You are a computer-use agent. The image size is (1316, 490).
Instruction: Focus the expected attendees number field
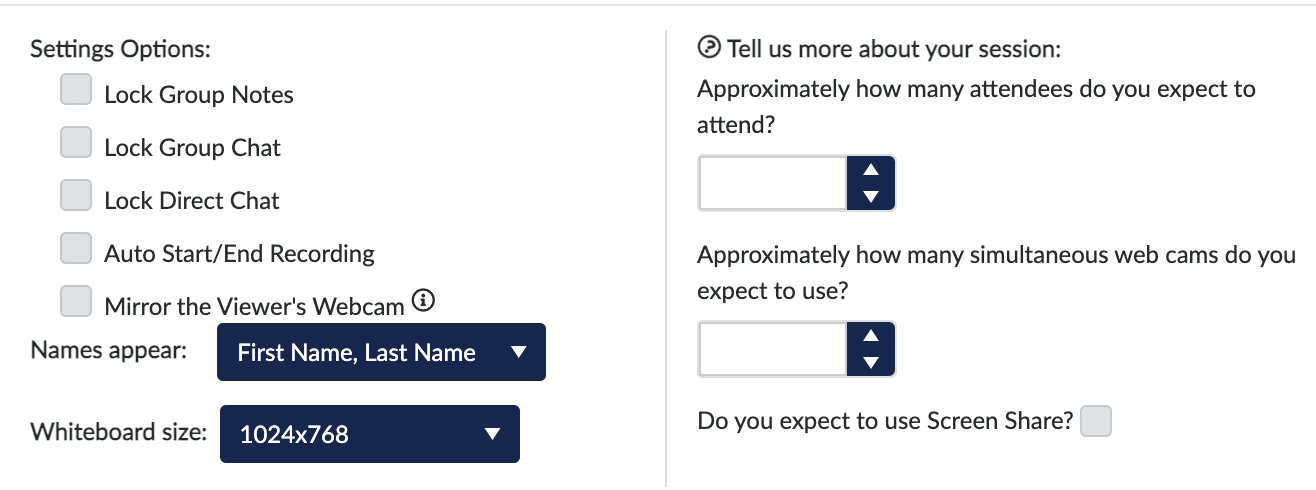[x=772, y=184]
